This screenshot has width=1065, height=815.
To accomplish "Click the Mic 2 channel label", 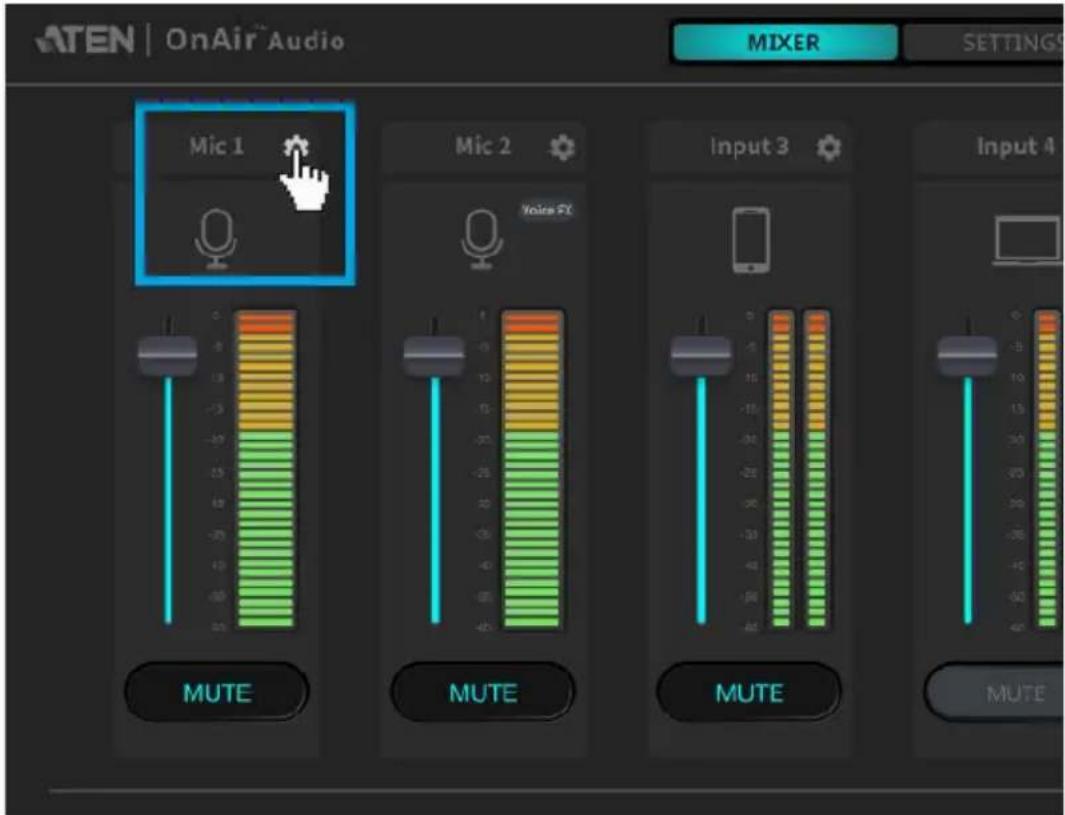I will (483, 146).
